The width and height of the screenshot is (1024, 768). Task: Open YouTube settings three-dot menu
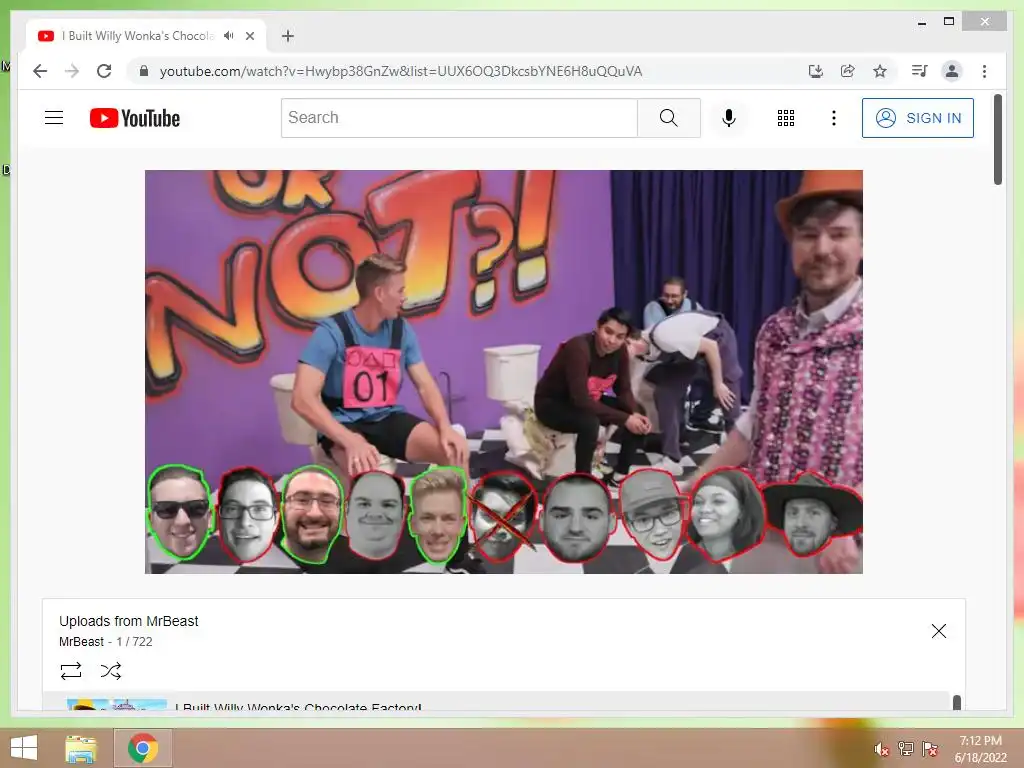coord(833,118)
